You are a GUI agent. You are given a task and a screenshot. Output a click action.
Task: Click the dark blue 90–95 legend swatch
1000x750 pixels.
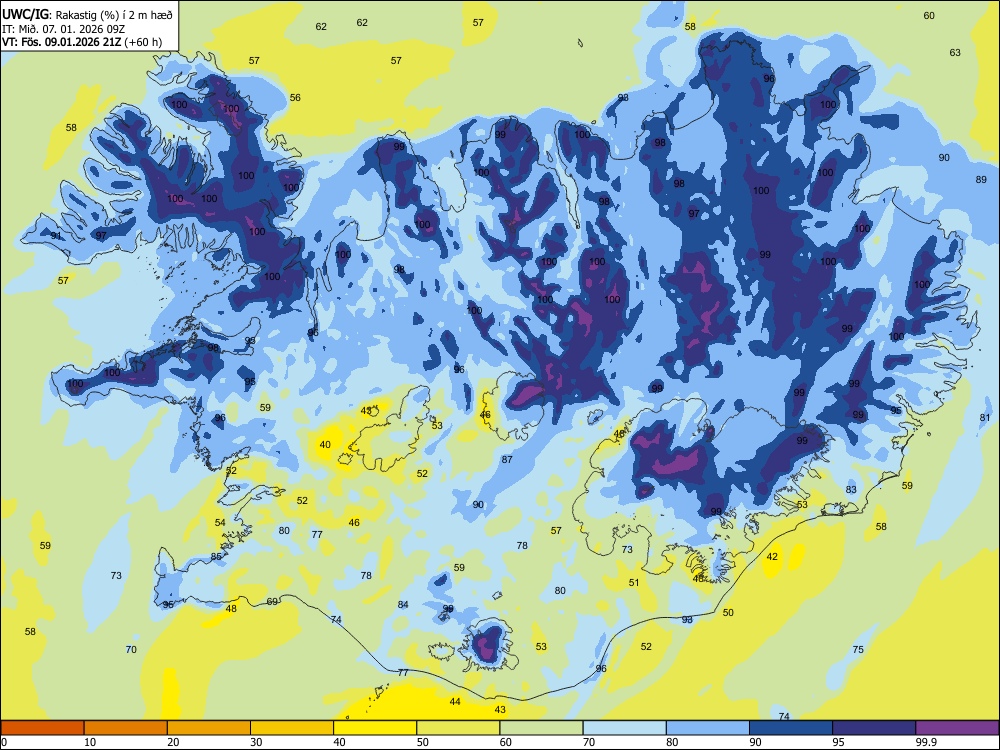(x=791, y=728)
